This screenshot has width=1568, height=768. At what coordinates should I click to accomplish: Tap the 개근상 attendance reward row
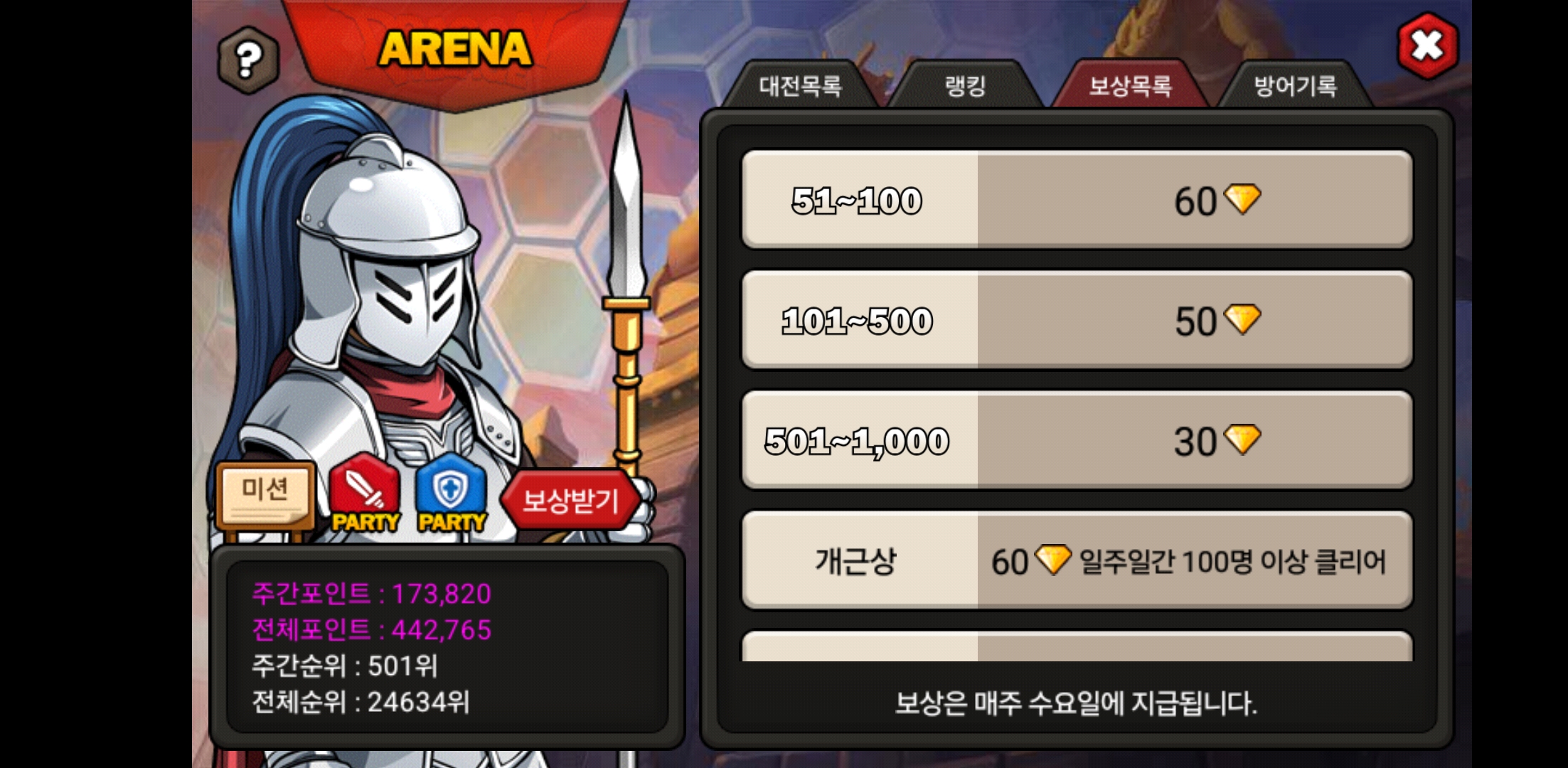point(1077,560)
